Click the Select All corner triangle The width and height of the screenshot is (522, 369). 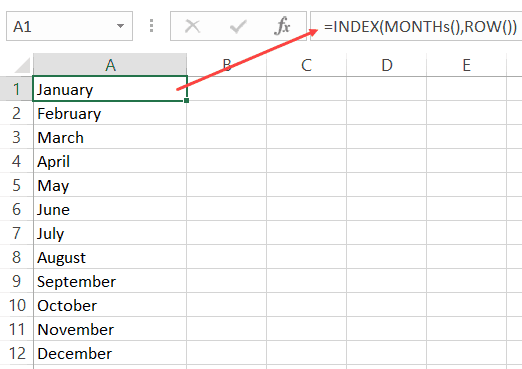click(22, 65)
